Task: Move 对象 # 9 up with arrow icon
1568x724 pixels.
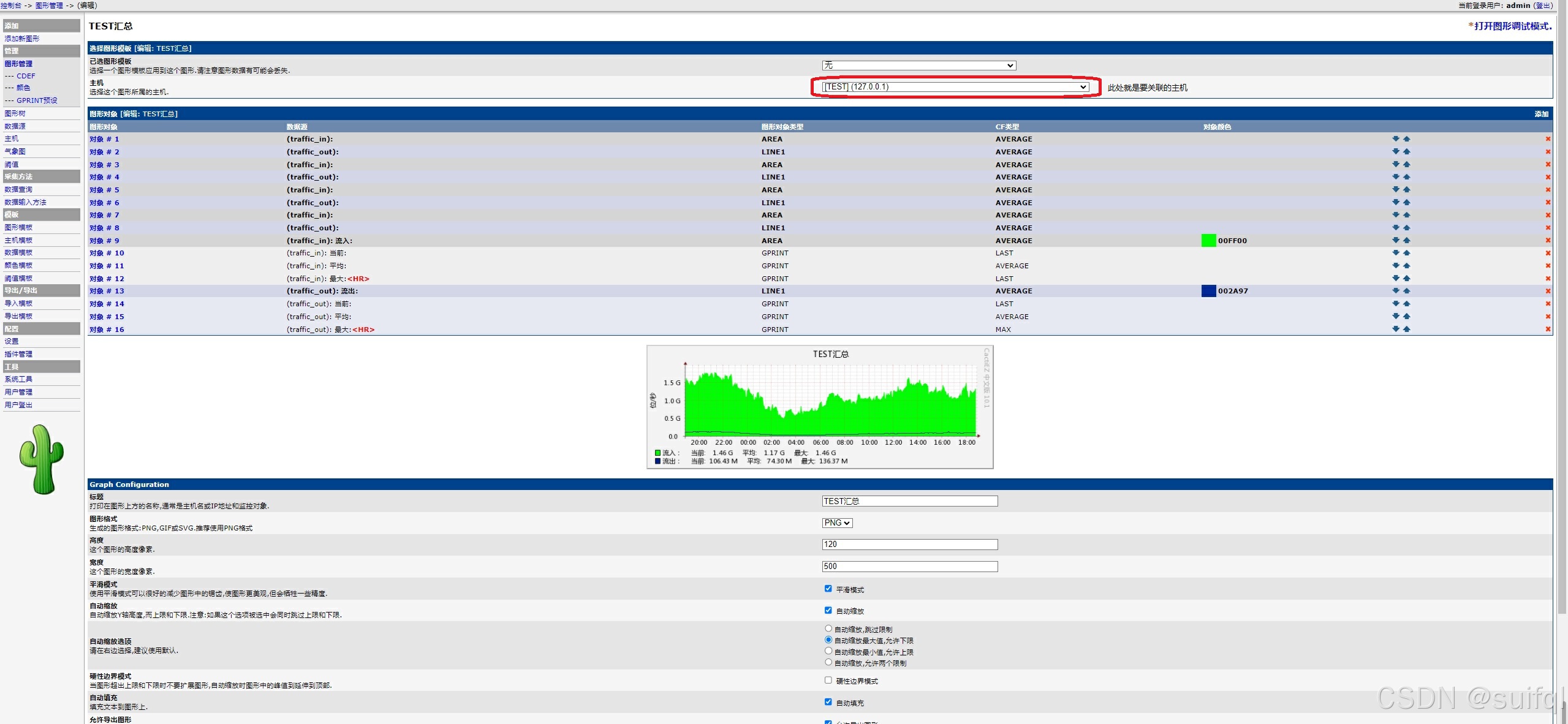Action: click(x=1407, y=240)
